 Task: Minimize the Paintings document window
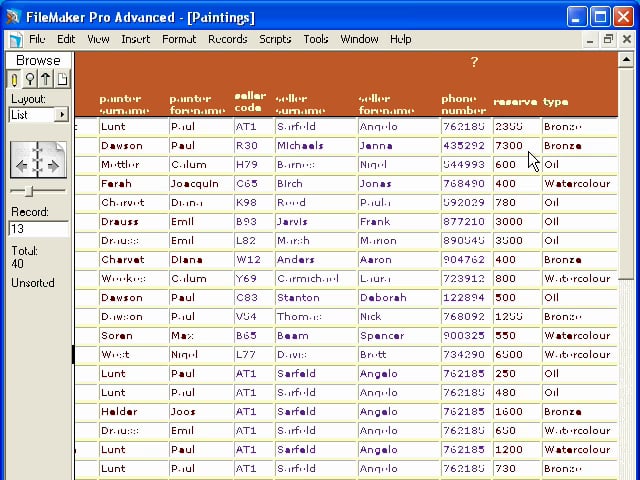590,40
